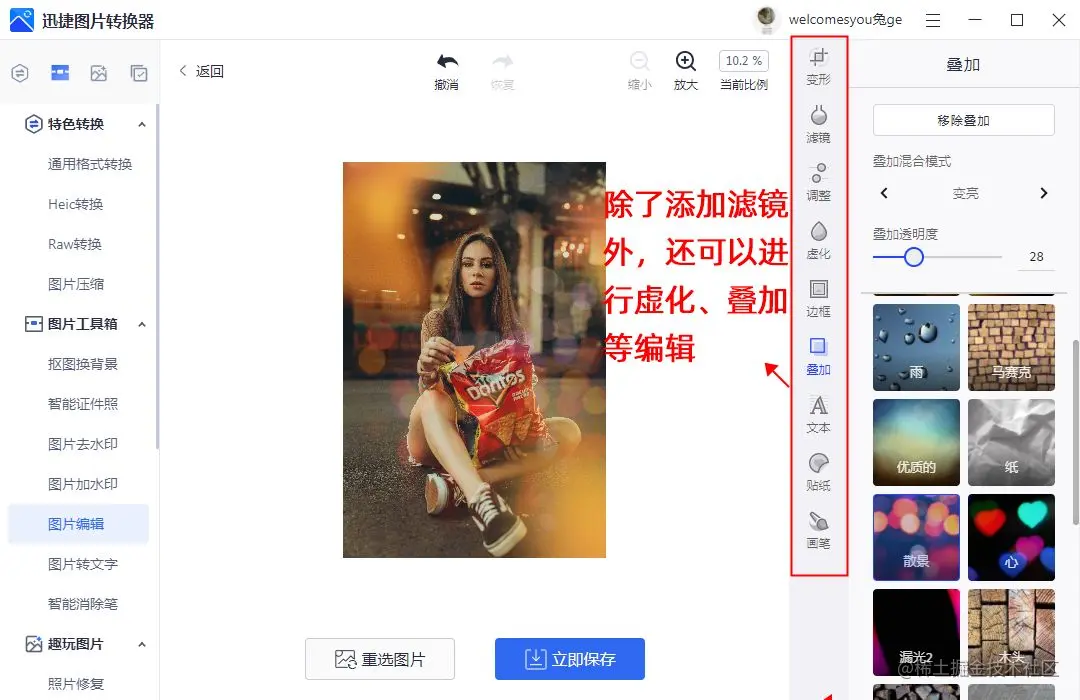Click the first hexagon sidebar tab icon
Viewport: 1080px width, 700px height.
pos(20,73)
